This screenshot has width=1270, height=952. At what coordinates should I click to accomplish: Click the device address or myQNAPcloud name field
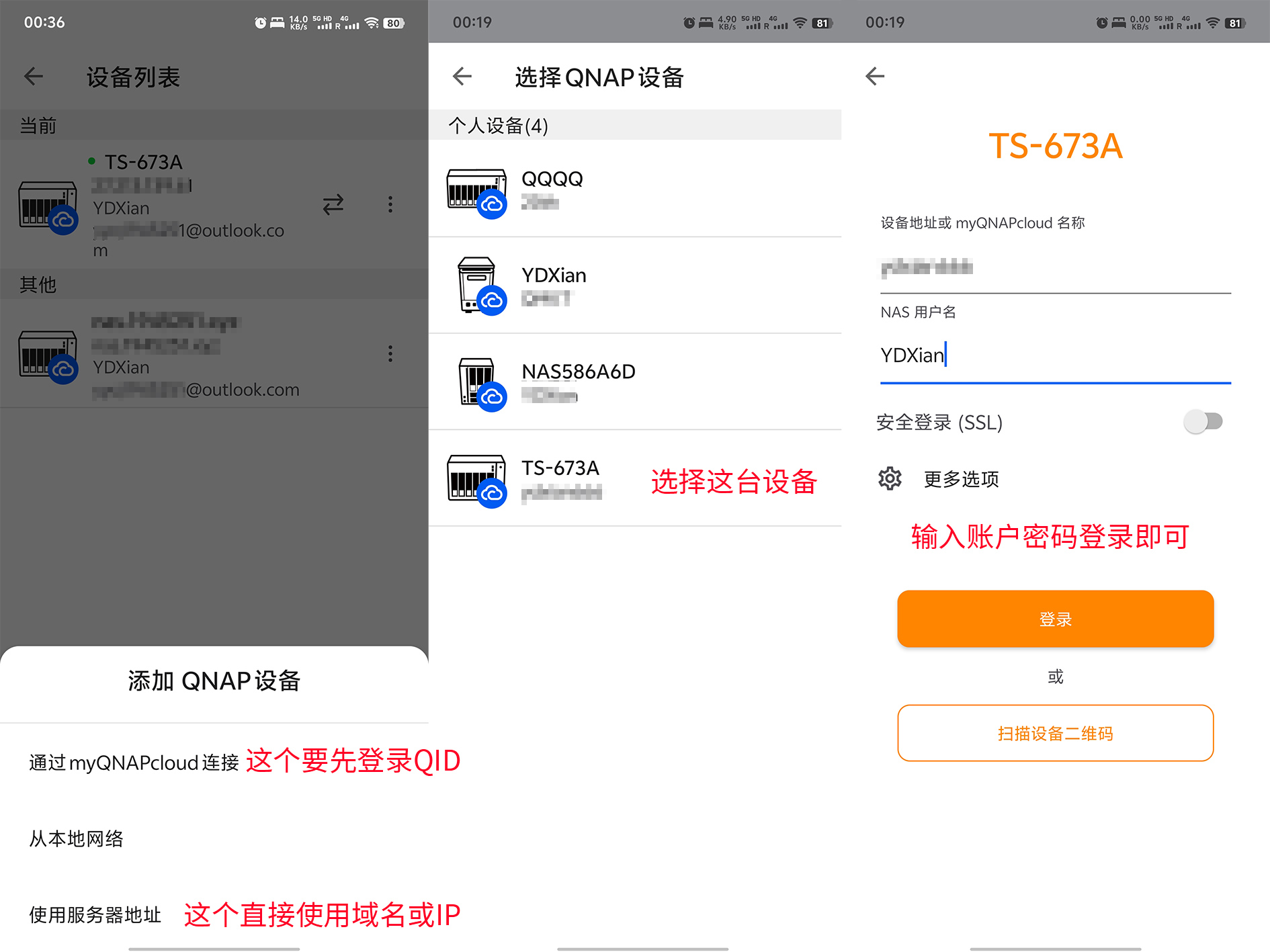pos(1055,268)
